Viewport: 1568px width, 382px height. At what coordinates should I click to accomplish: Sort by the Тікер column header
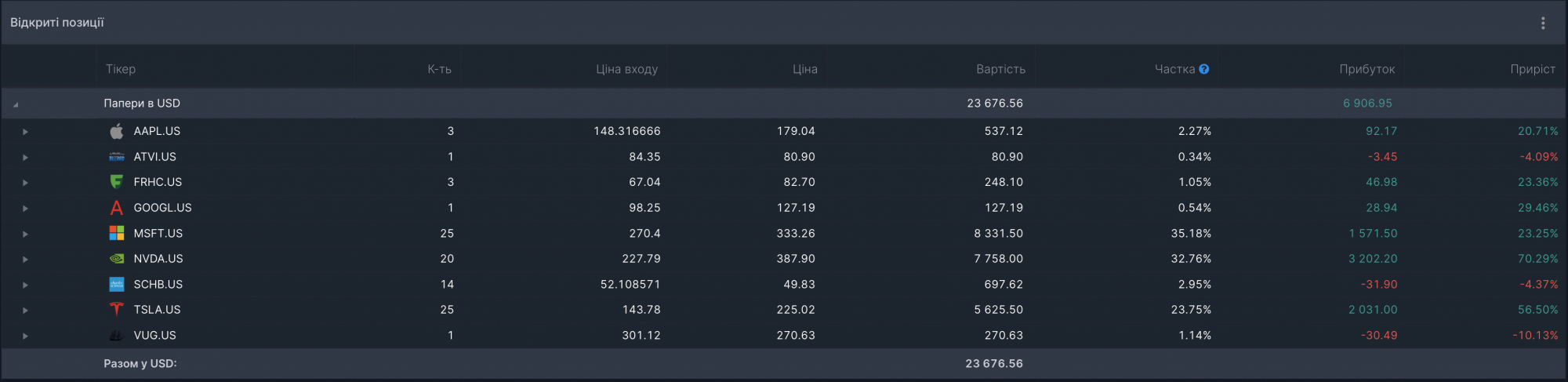(121, 69)
